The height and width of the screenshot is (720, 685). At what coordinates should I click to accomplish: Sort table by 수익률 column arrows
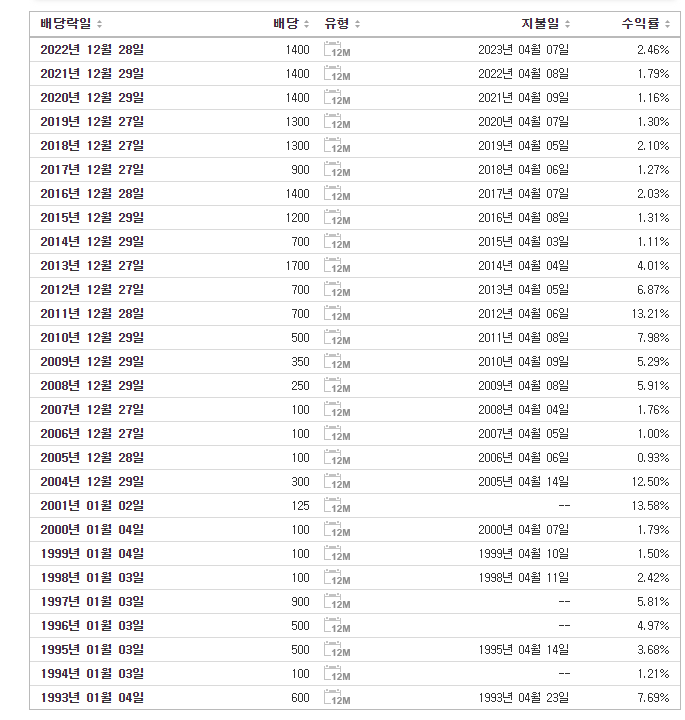(x=668, y=24)
